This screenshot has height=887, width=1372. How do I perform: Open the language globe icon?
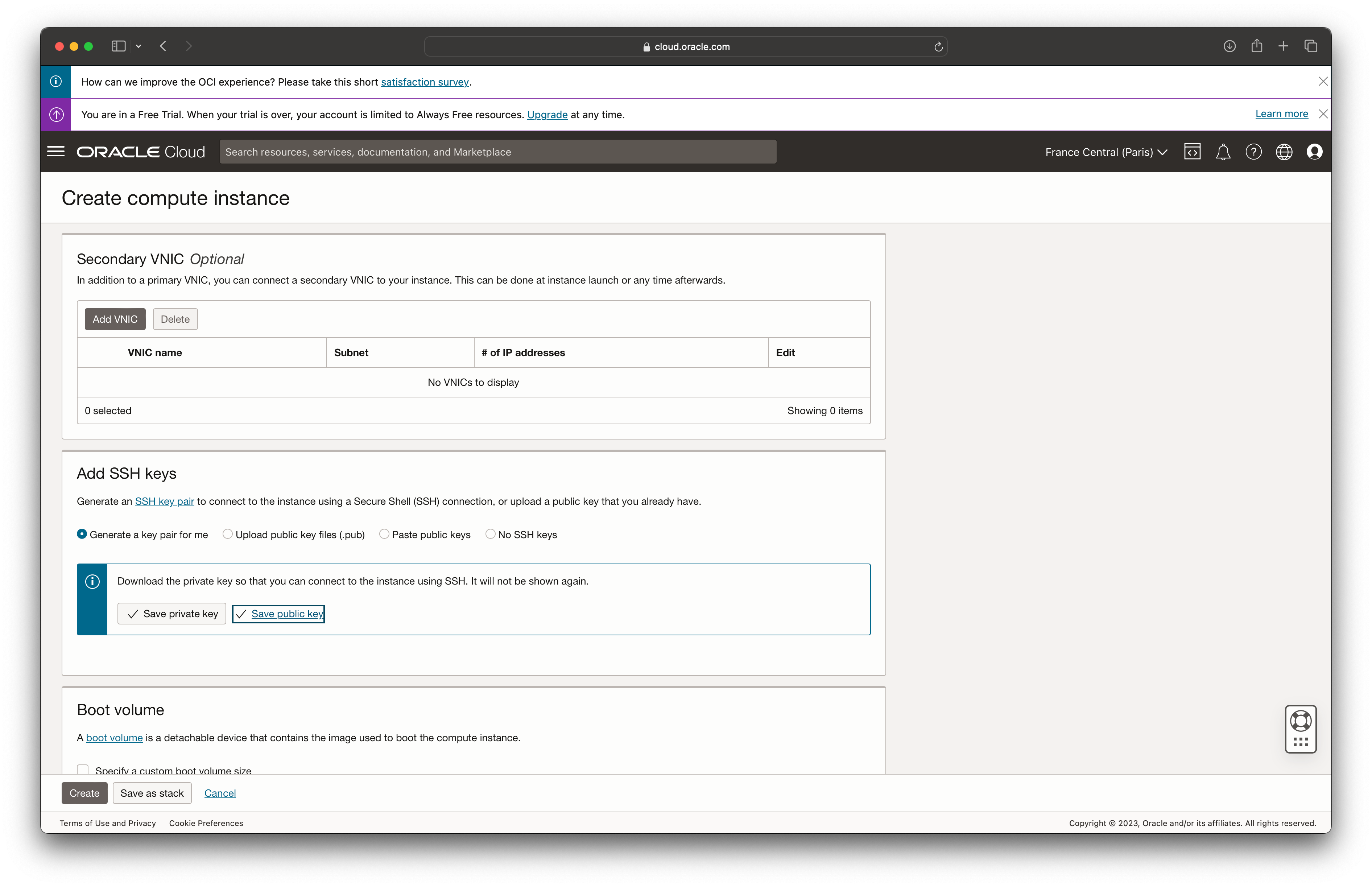tap(1284, 152)
